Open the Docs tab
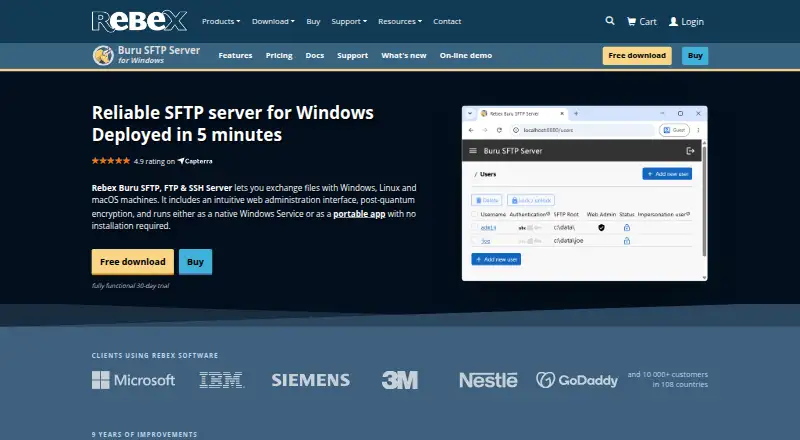Image resolution: width=800 pixels, height=440 pixels. click(315, 55)
